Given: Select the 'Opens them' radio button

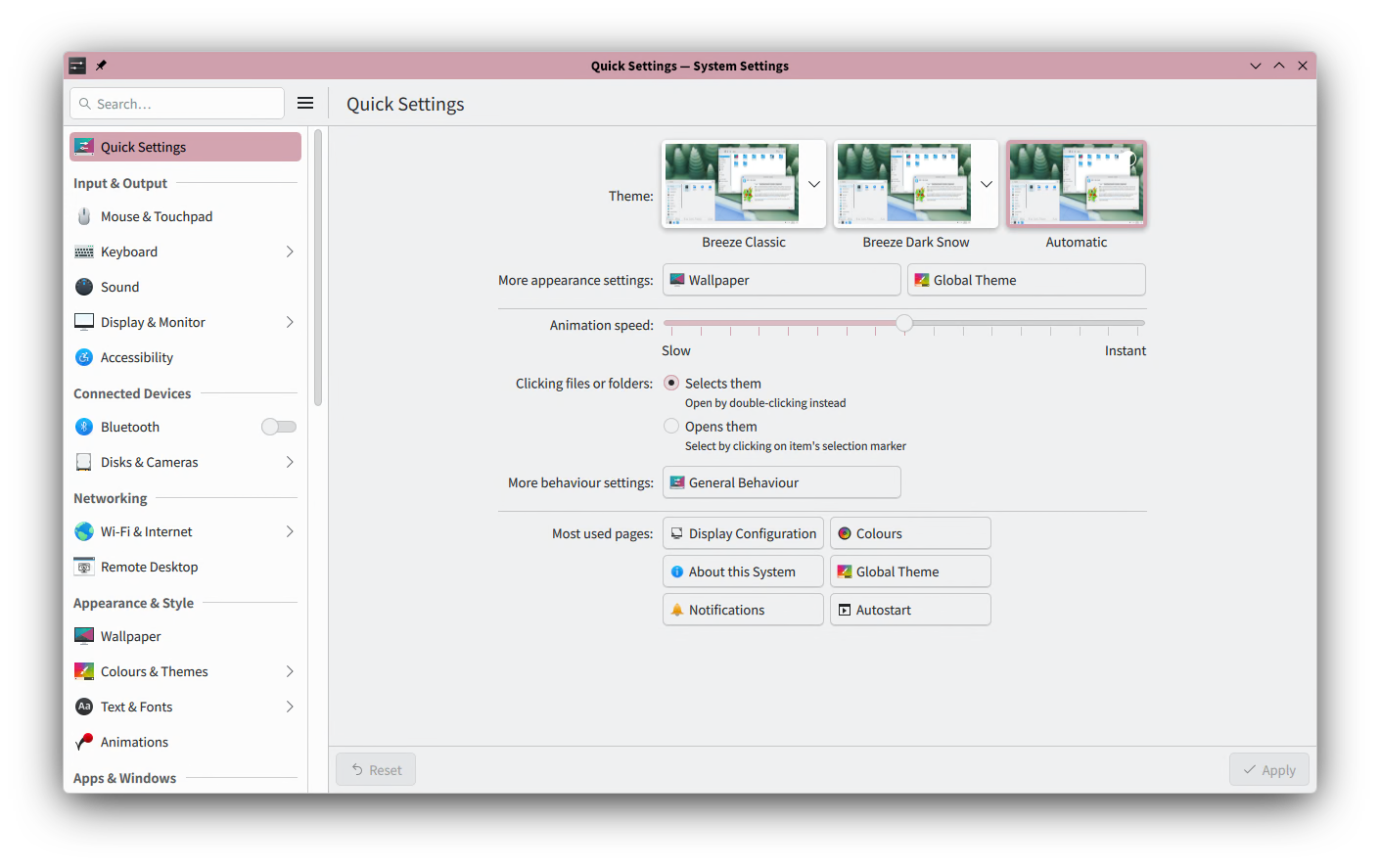Looking at the screenshot, I should point(671,426).
